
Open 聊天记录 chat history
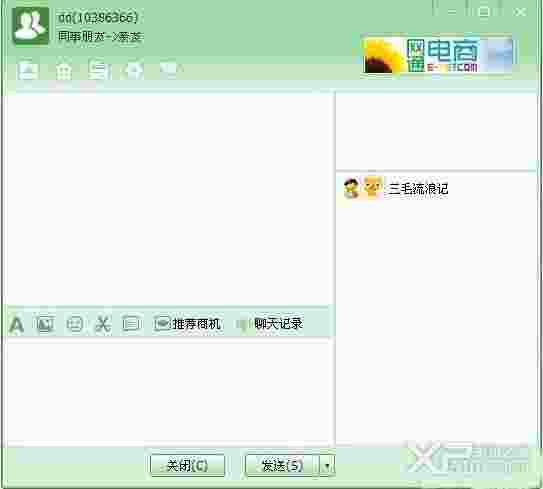tap(270, 324)
